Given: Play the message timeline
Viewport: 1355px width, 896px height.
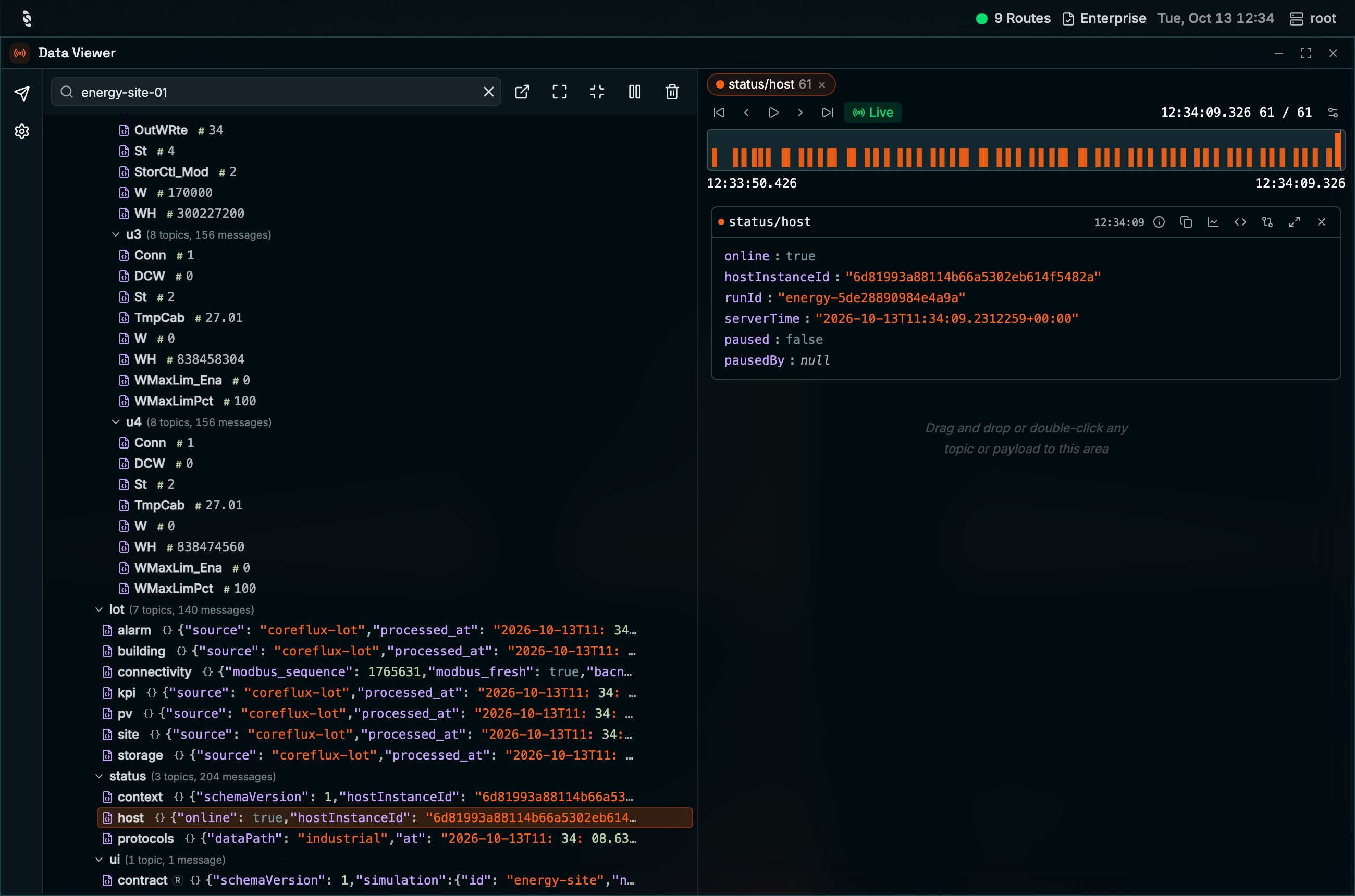Looking at the screenshot, I should pos(773,113).
